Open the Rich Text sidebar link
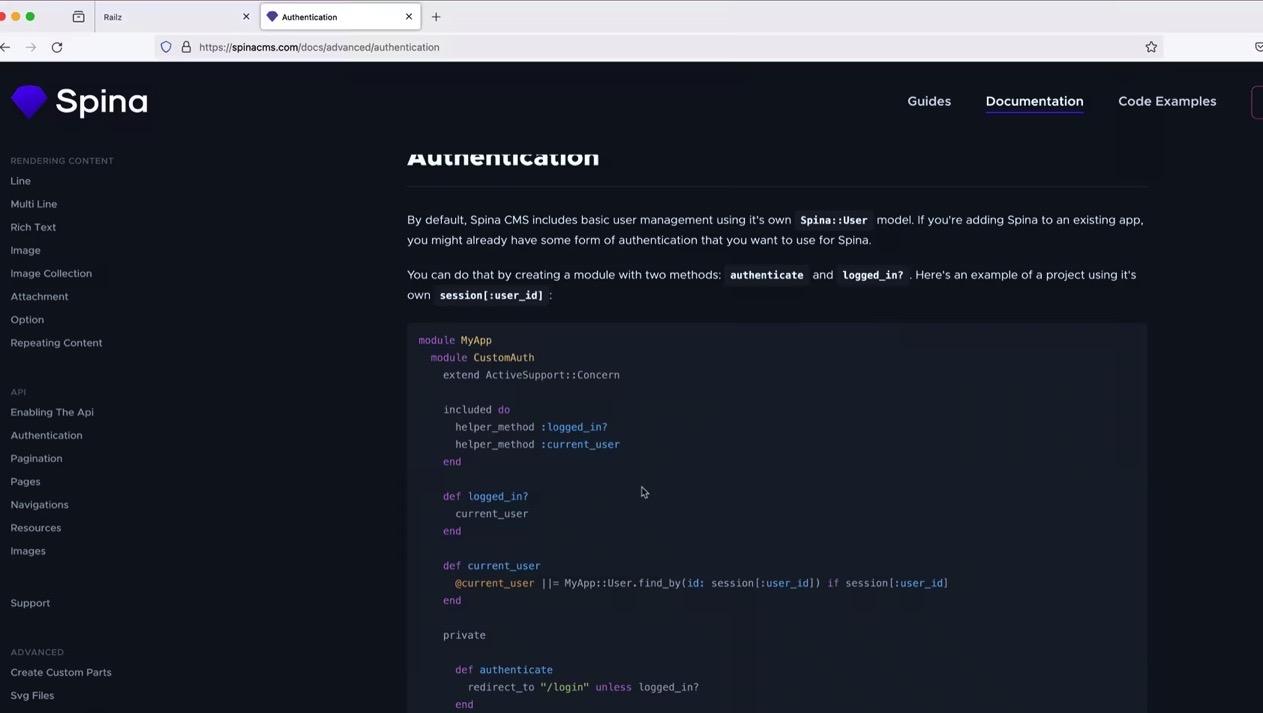 point(33,227)
